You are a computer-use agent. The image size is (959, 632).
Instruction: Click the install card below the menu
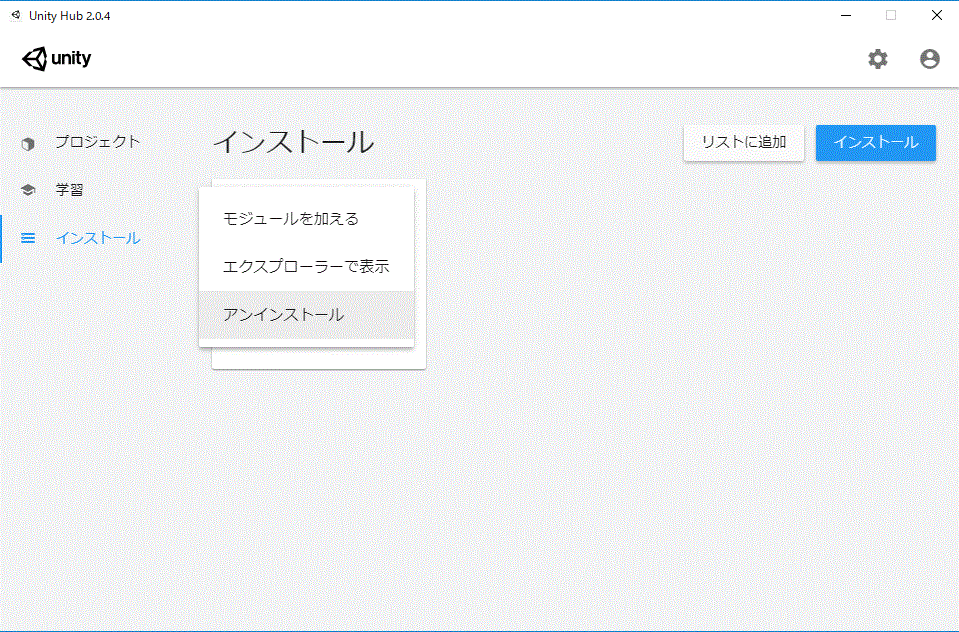point(318,358)
